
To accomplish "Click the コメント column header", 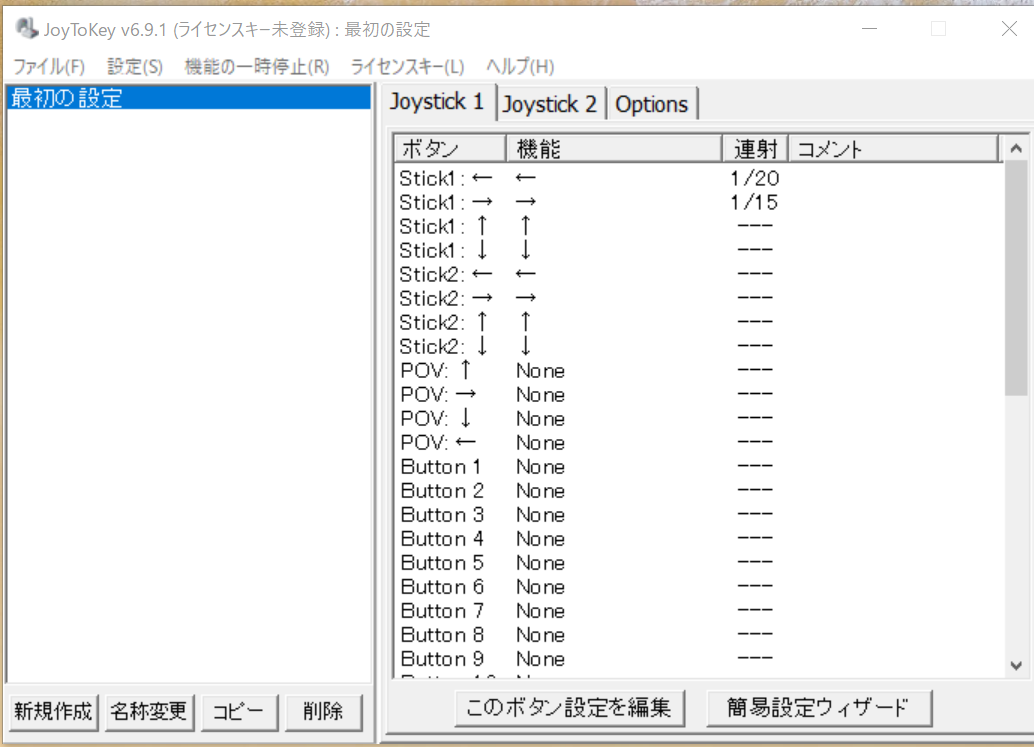I will (x=893, y=149).
